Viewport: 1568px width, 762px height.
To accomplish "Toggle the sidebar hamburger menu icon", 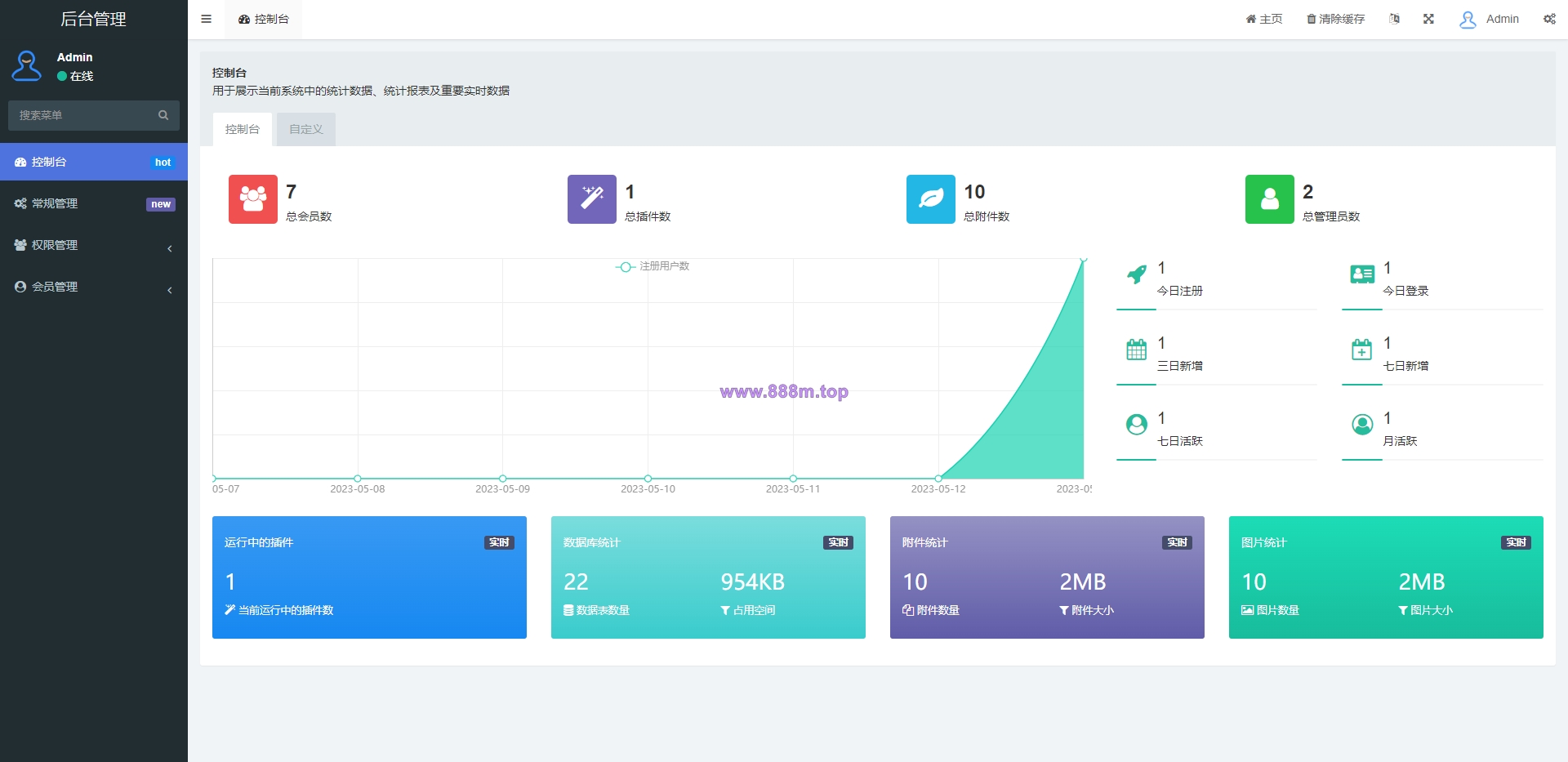I will click(206, 19).
